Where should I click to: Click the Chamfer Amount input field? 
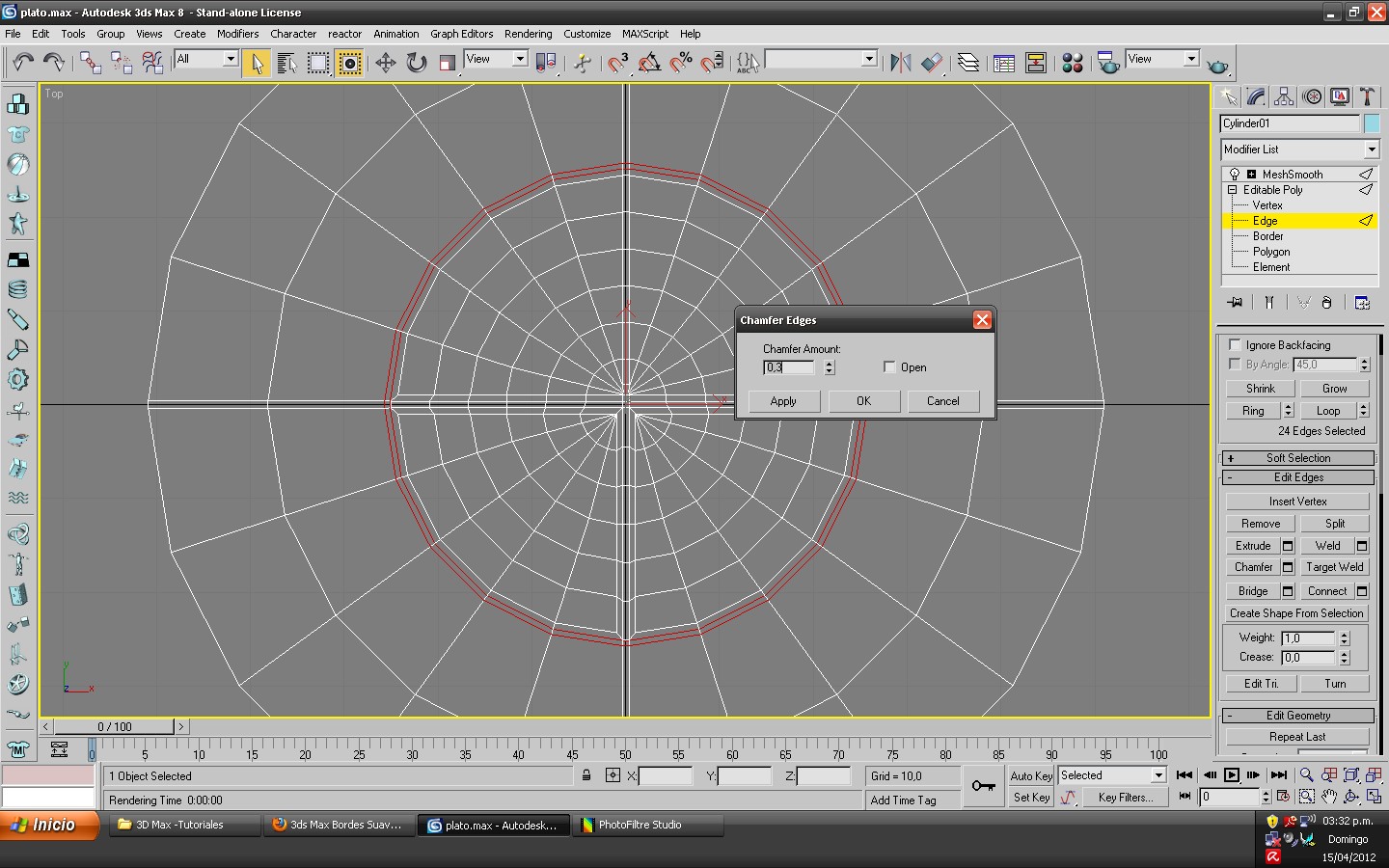tap(790, 367)
